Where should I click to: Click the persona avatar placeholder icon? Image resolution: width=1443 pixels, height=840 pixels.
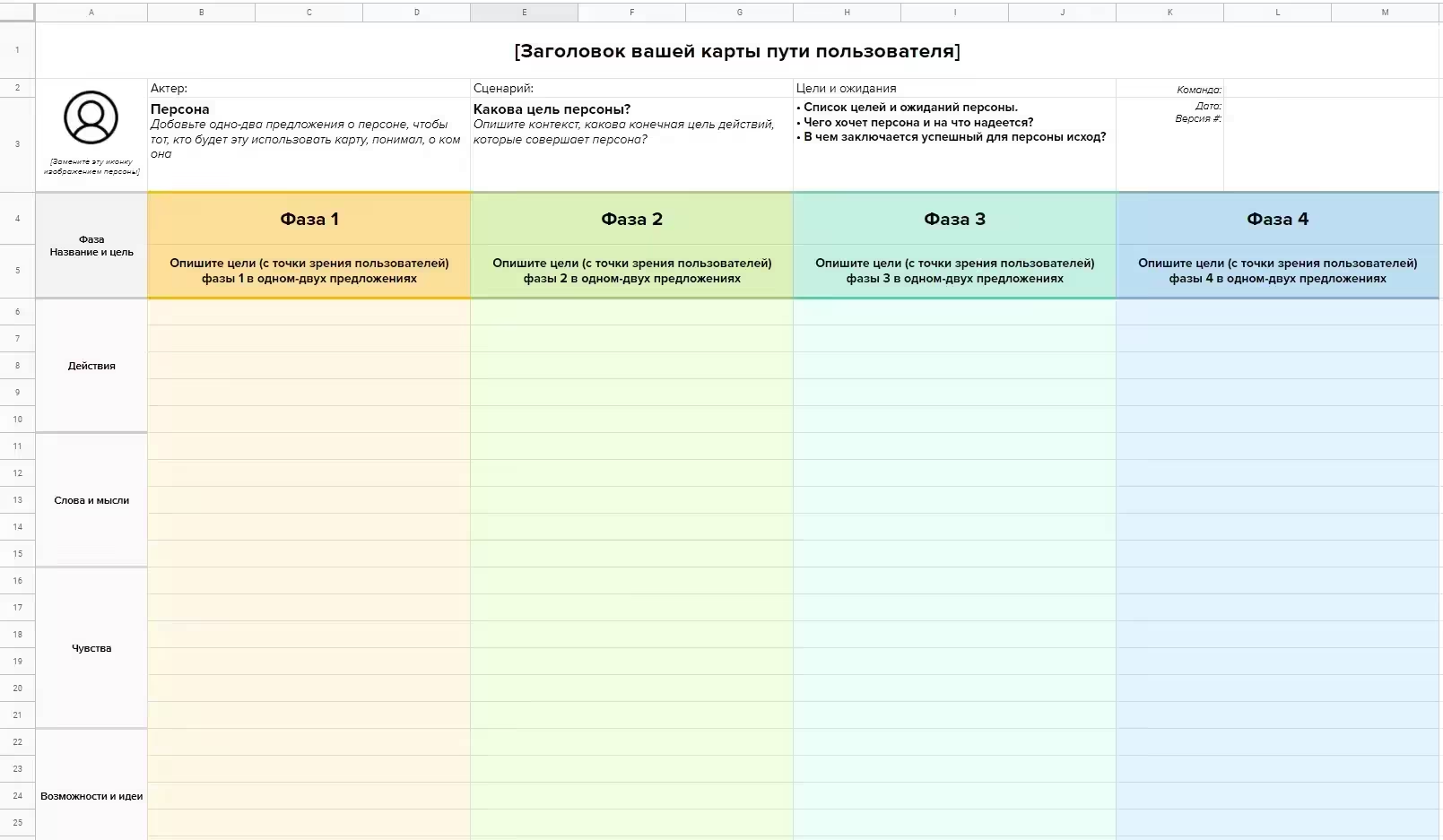click(x=91, y=117)
